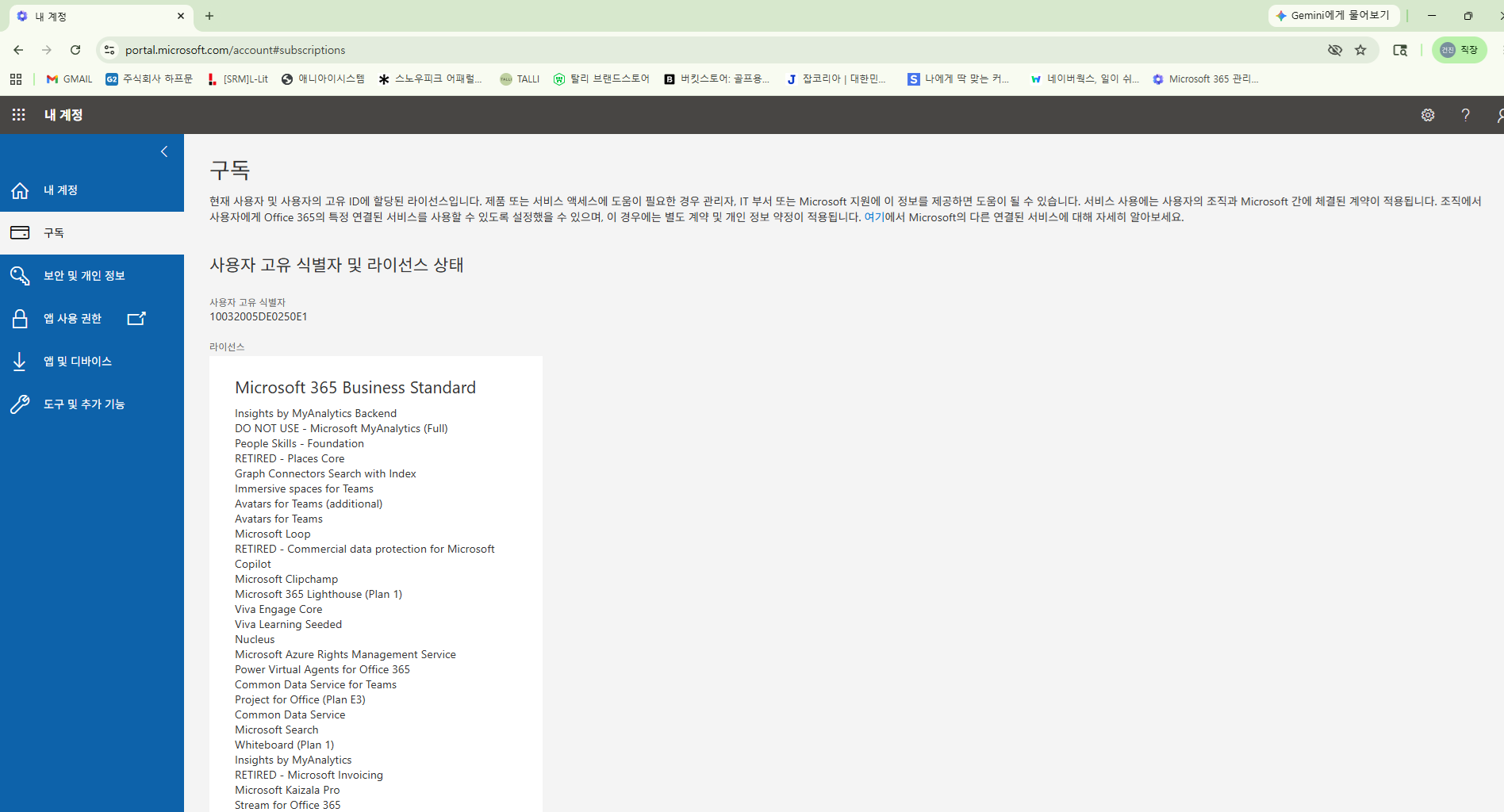Open 도구 및 추가 기능 page
The width and height of the screenshot is (1504, 812).
(92, 404)
